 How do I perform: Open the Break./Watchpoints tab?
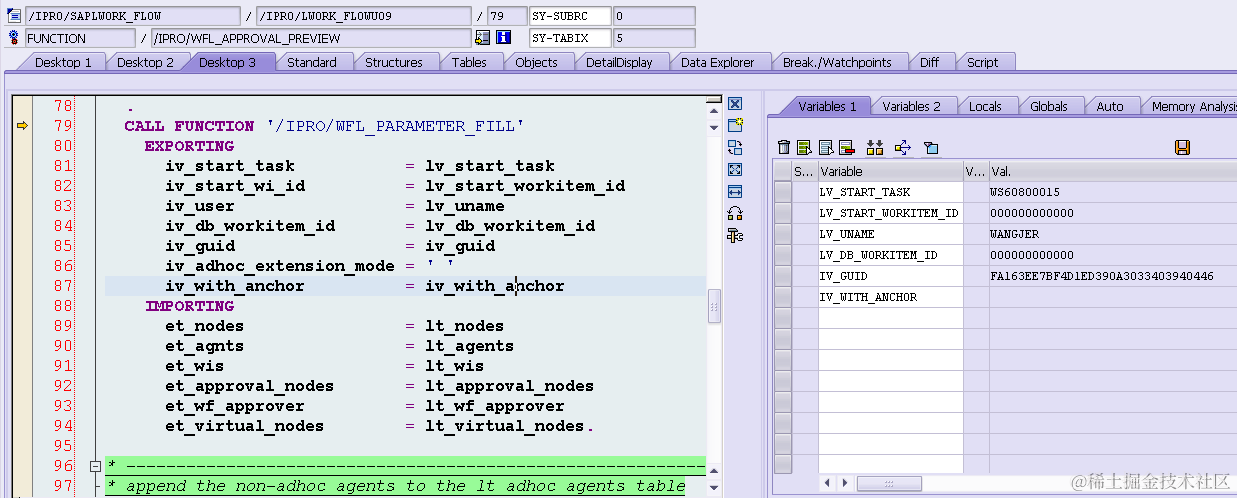tap(837, 62)
